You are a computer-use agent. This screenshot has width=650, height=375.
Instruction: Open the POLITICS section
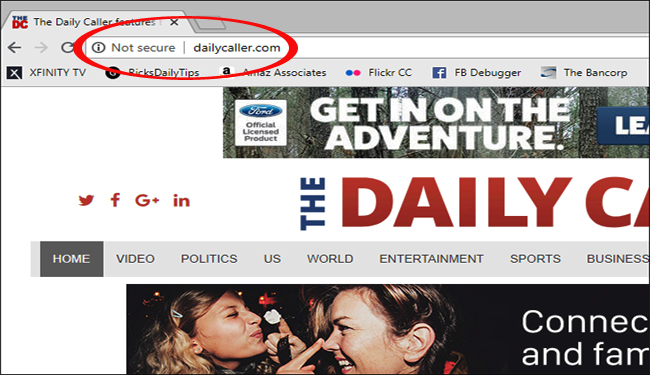(x=209, y=259)
